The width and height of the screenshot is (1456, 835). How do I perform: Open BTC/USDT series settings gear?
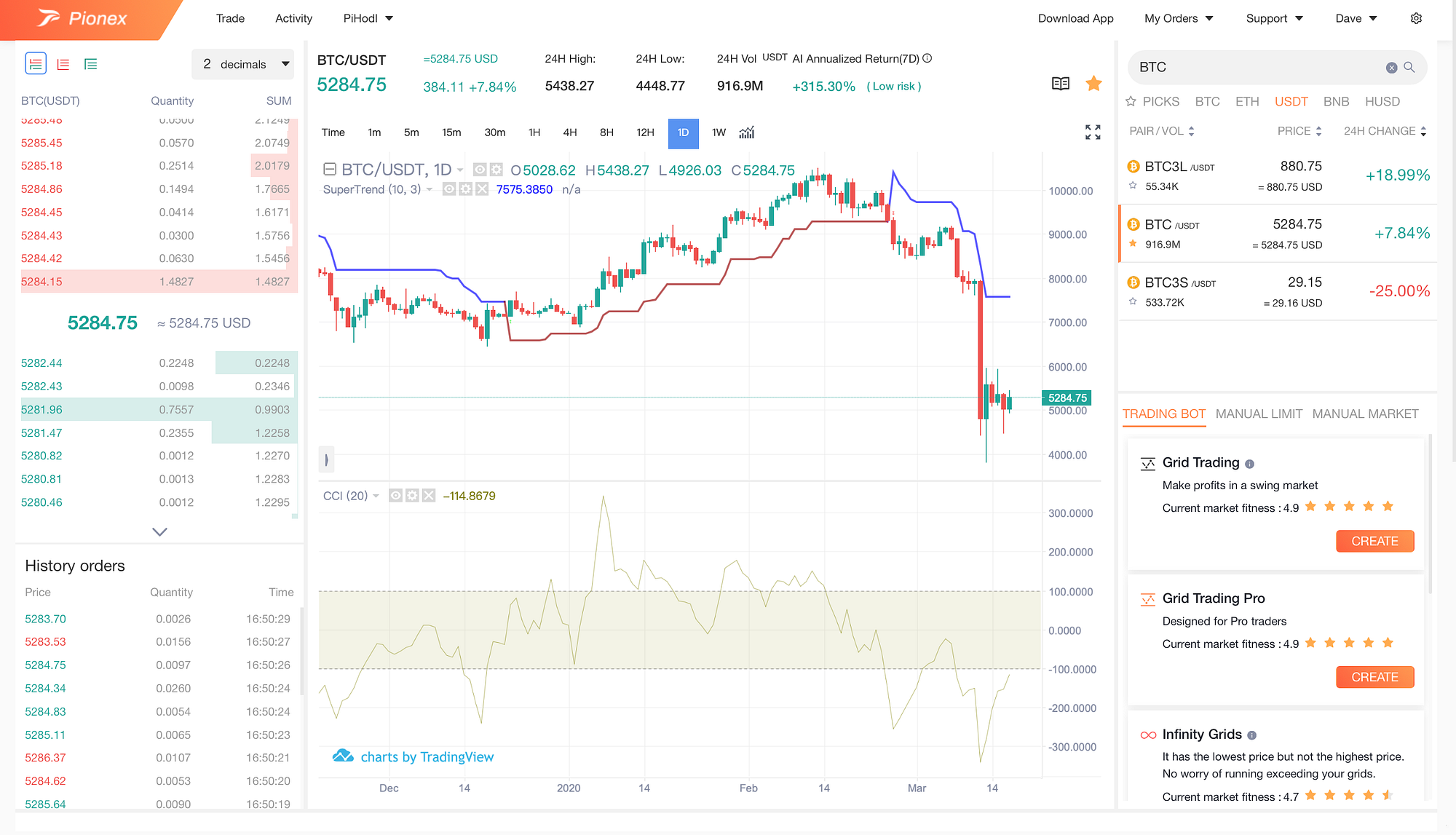496,170
